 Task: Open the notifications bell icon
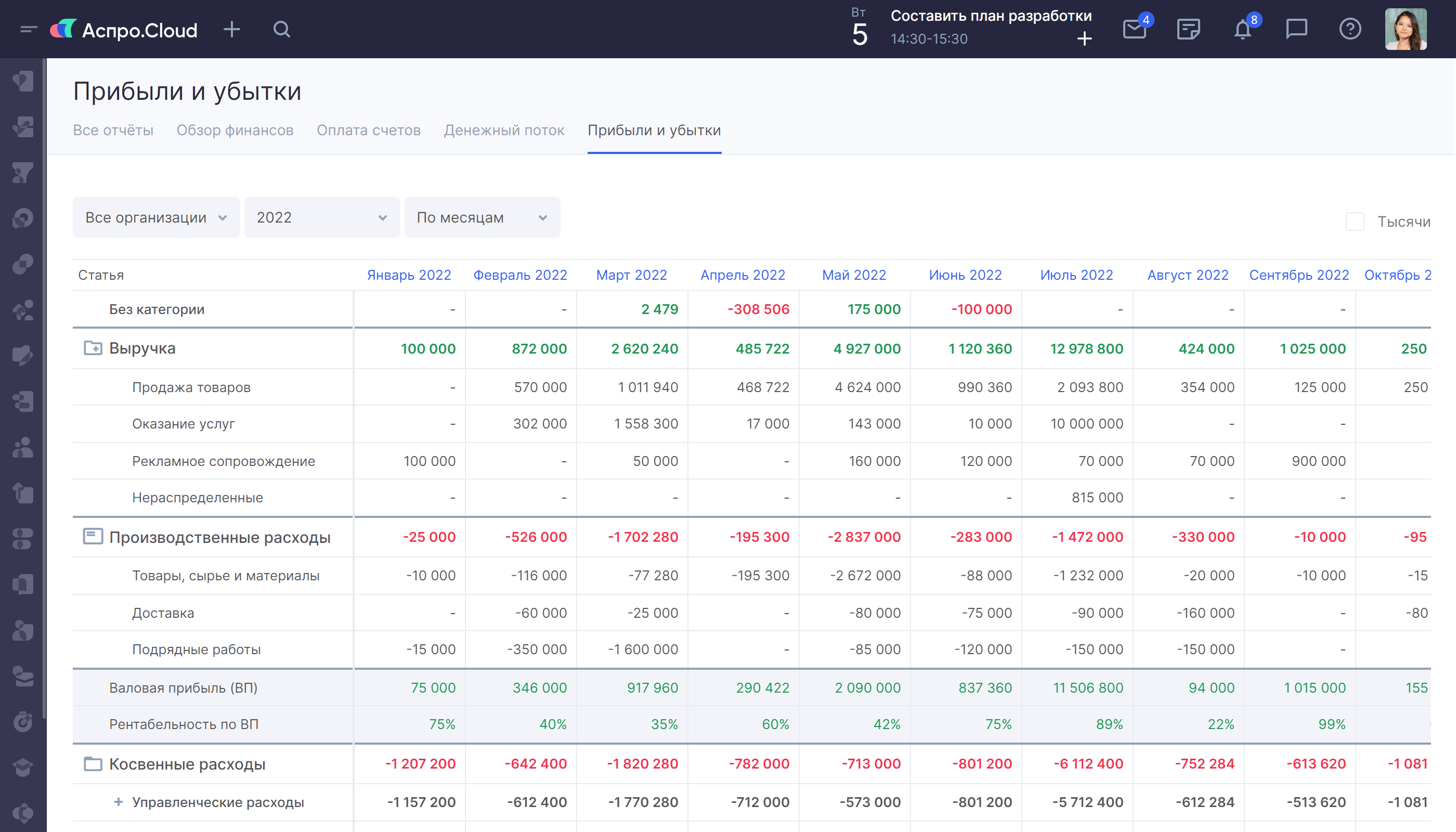click(x=1242, y=29)
